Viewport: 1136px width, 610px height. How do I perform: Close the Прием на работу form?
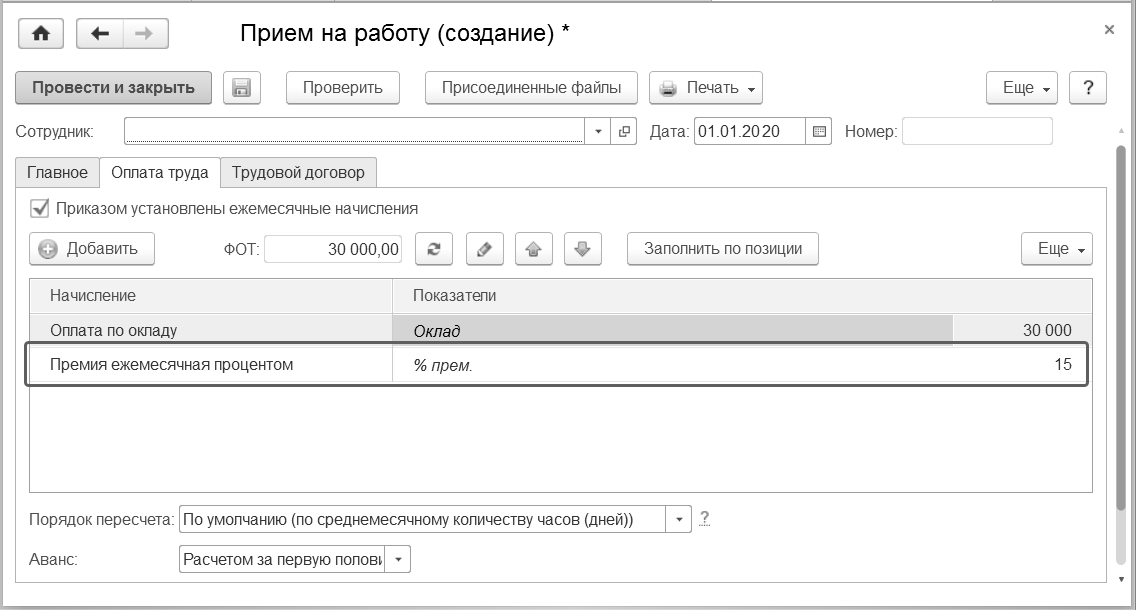pos(1109,30)
